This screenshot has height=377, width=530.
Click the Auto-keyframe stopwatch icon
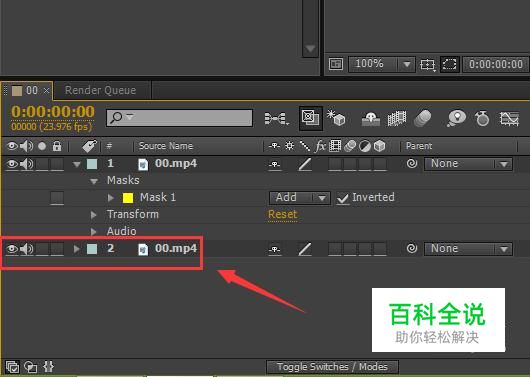click(482, 118)
